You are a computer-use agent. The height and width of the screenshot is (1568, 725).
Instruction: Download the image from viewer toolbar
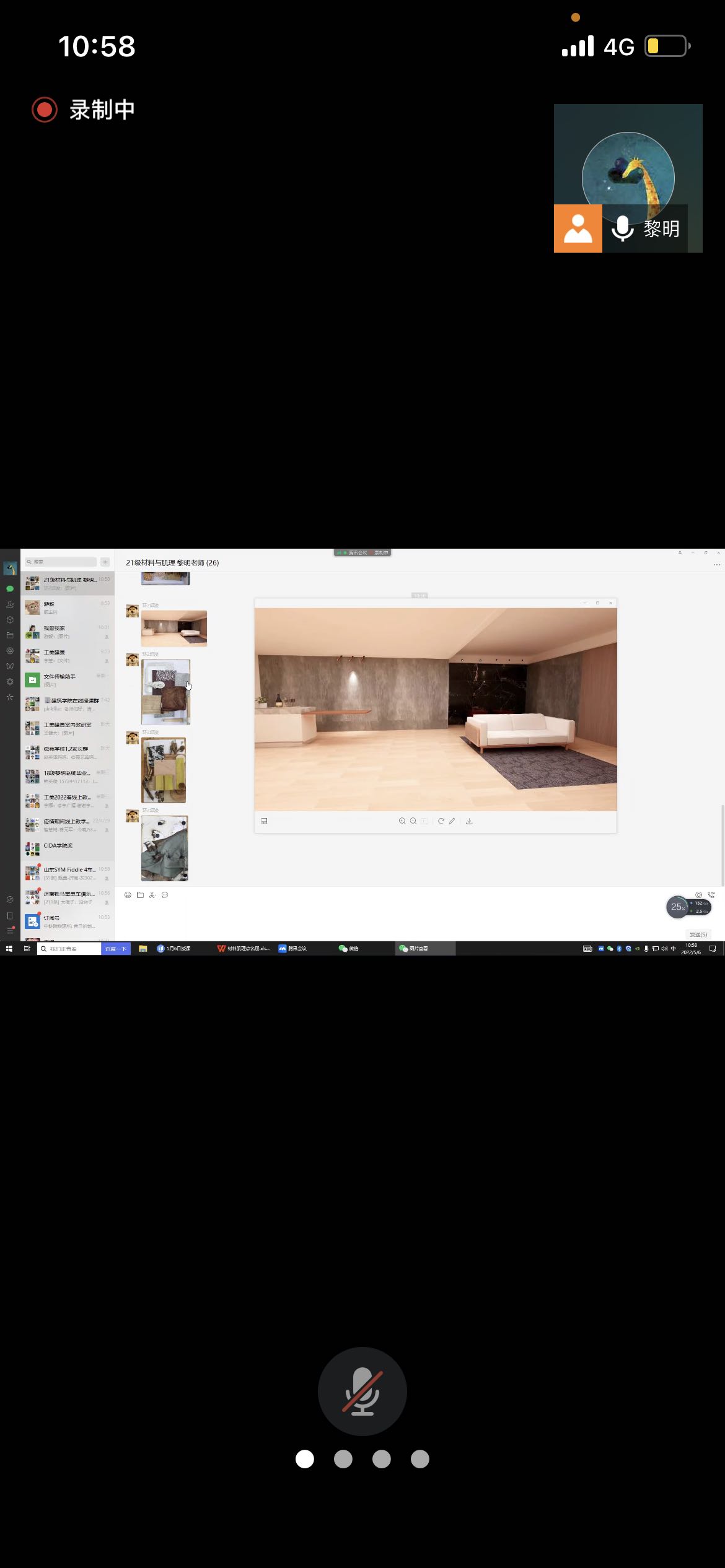(x=469, y=821)
